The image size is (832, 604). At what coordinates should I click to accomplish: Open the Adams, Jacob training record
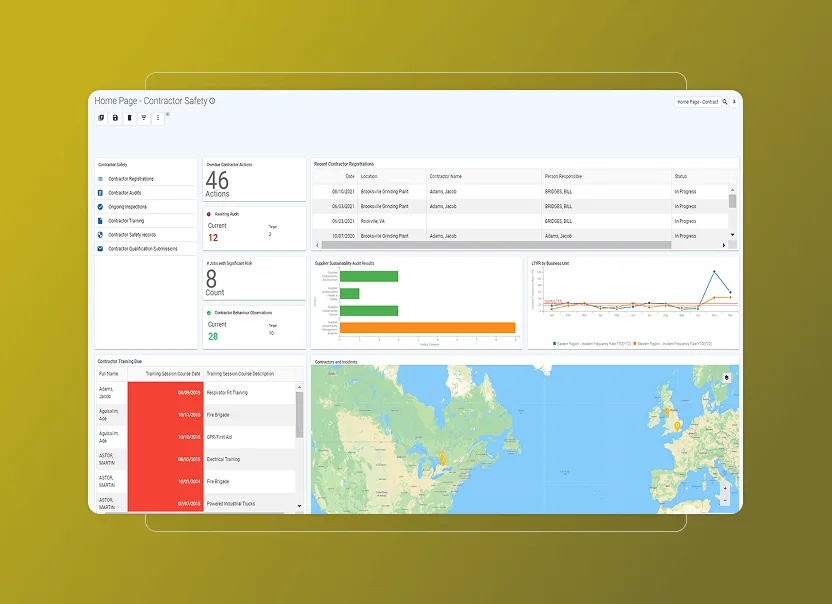(108, 392)
